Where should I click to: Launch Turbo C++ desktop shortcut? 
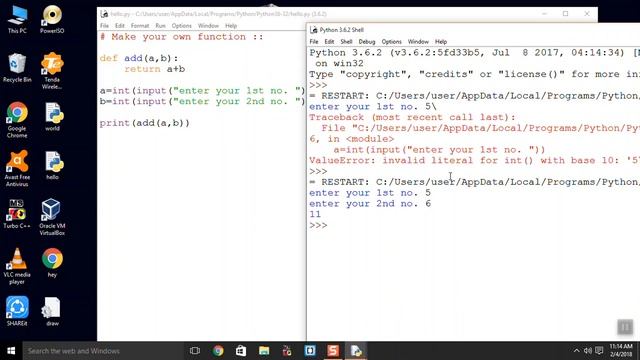pos(17,214)
